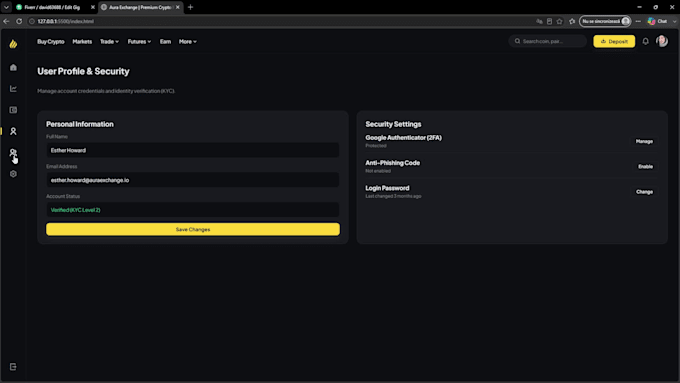Click the Aura Exchange flame logo
The height and width of the screenshot is (383, 680).
click(x=13, y=44)
